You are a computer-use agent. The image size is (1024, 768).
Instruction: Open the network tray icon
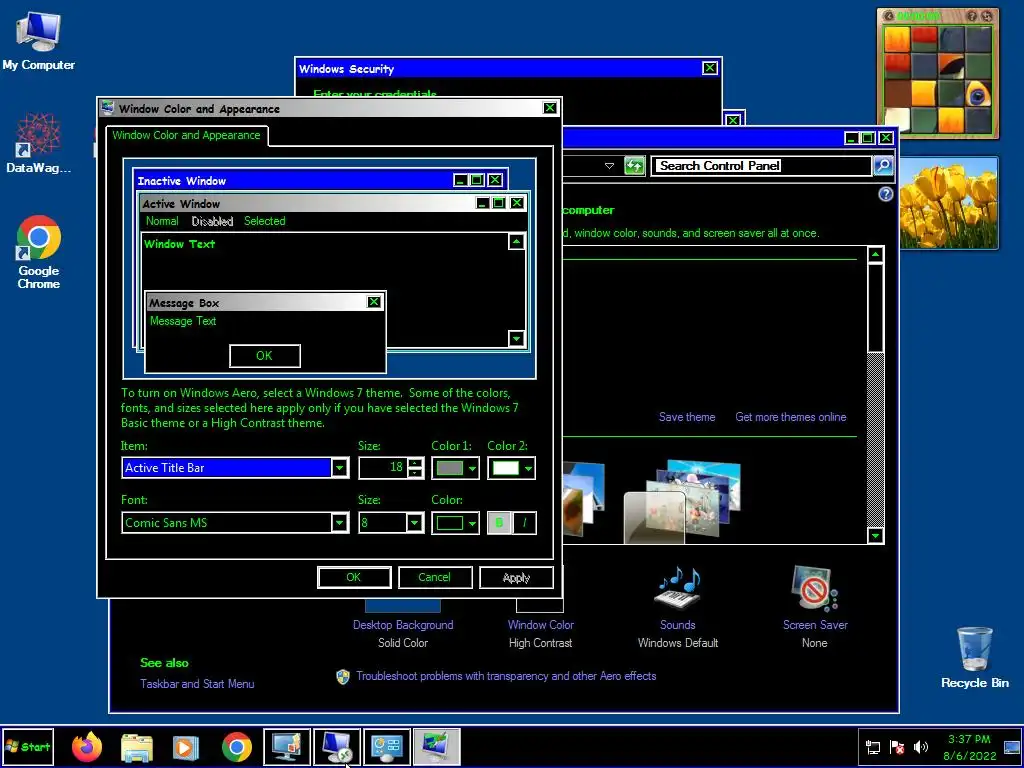point(872,747)
